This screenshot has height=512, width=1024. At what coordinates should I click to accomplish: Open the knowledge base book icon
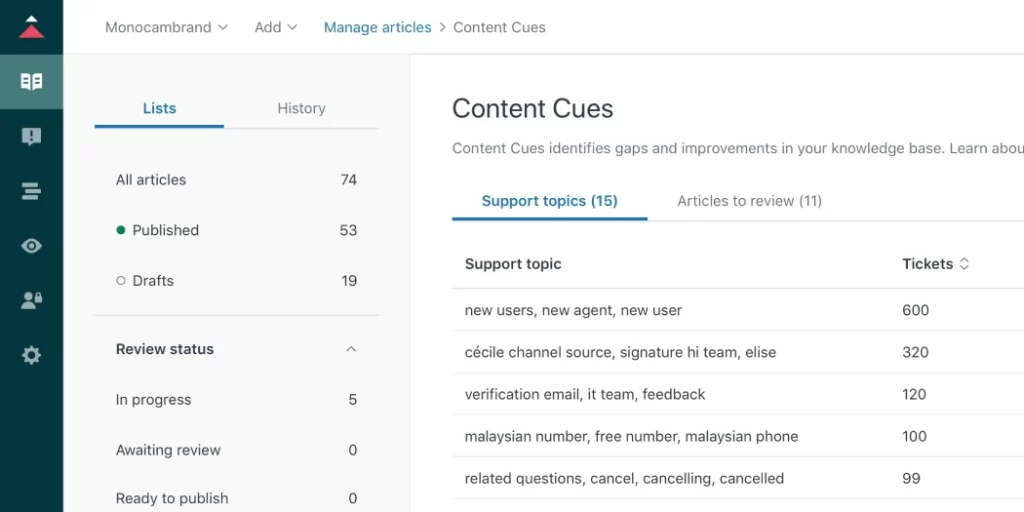(x=31, y=82)
